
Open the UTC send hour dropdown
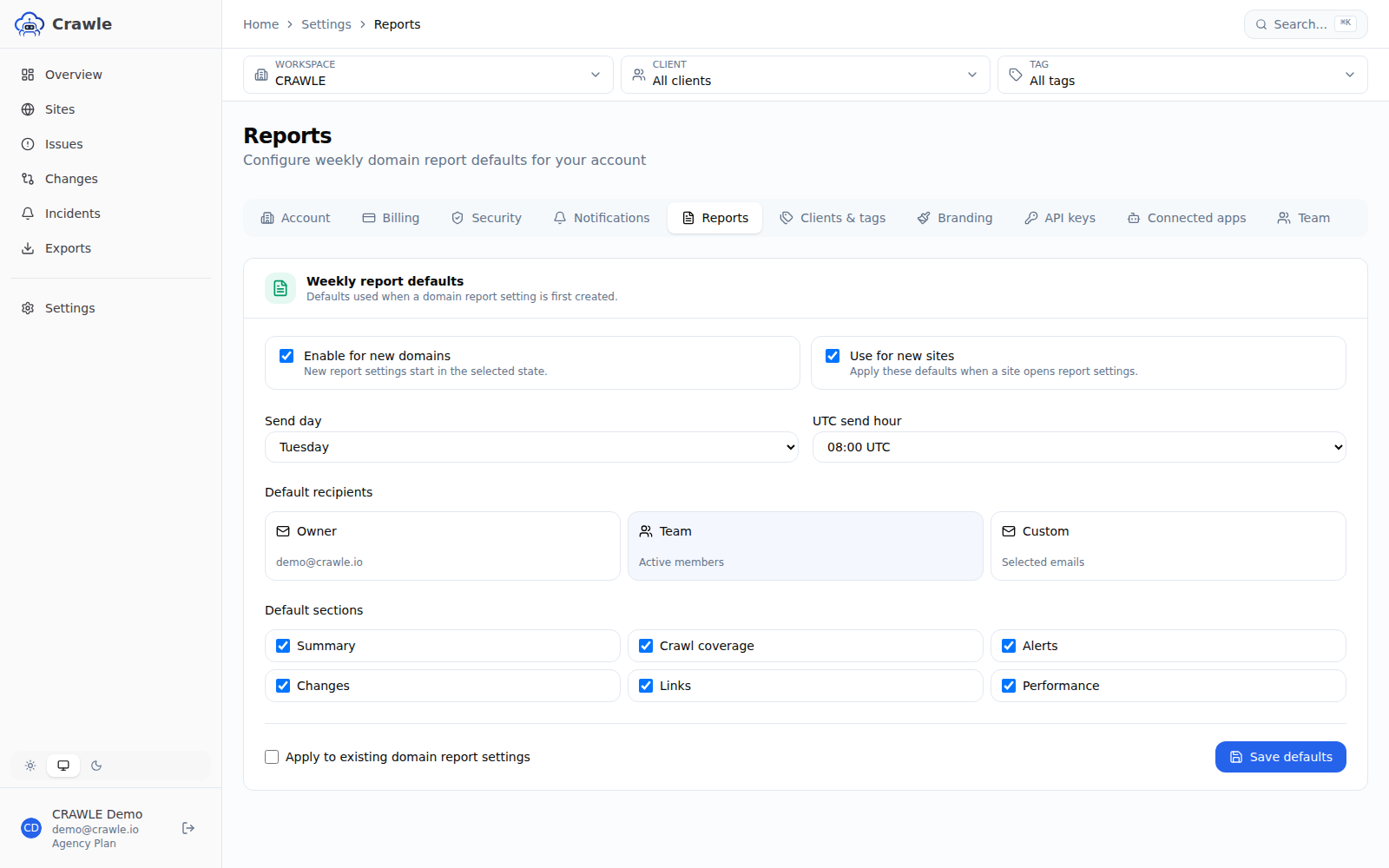(1079, 447)
